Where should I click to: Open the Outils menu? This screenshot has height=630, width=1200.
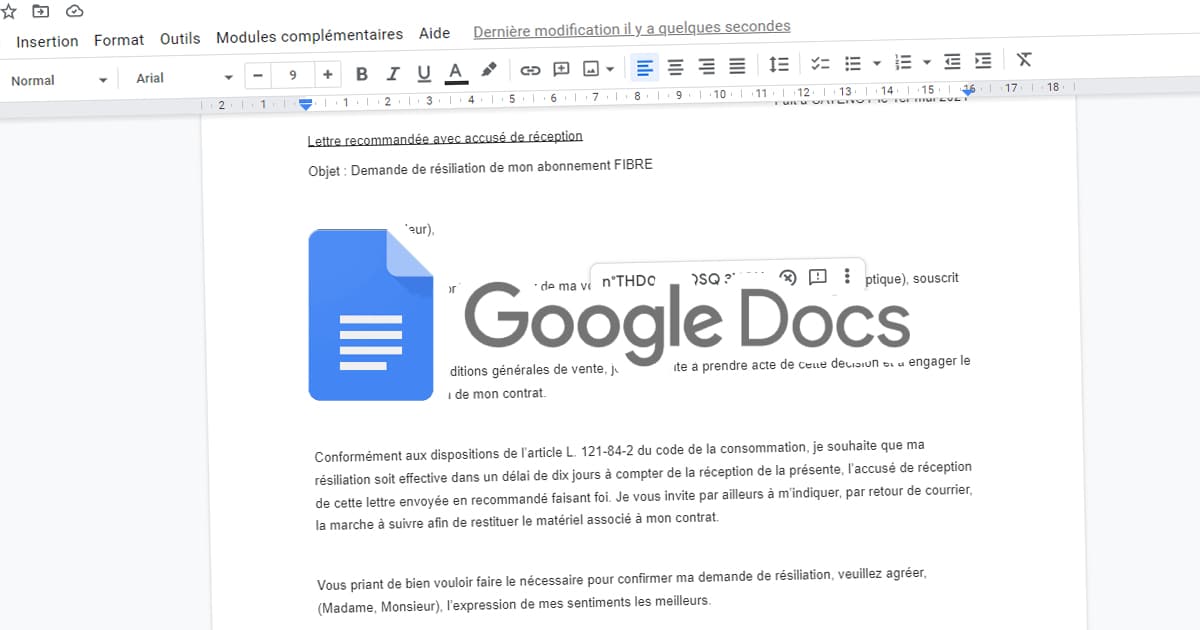tap(180, 39)
